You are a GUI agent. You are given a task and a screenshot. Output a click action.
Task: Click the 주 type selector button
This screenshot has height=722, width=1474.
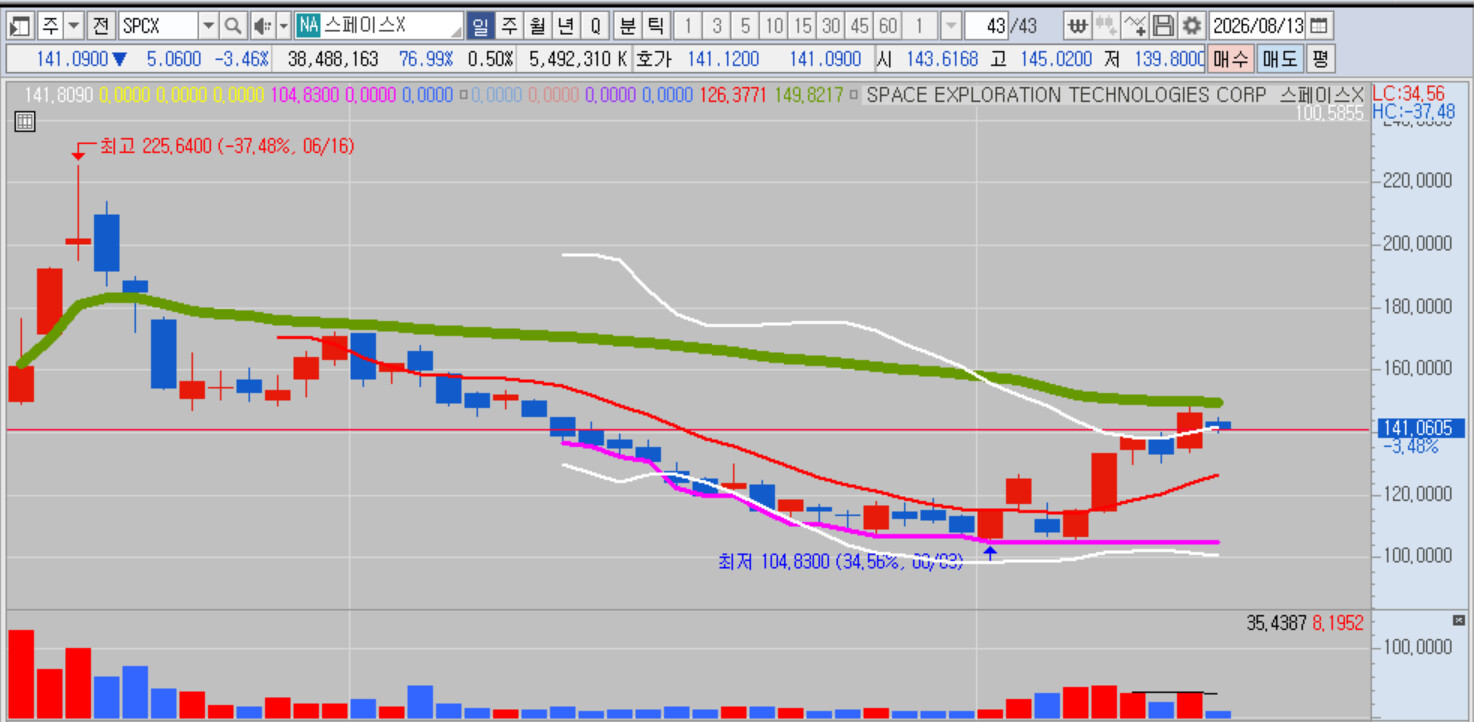50,25
